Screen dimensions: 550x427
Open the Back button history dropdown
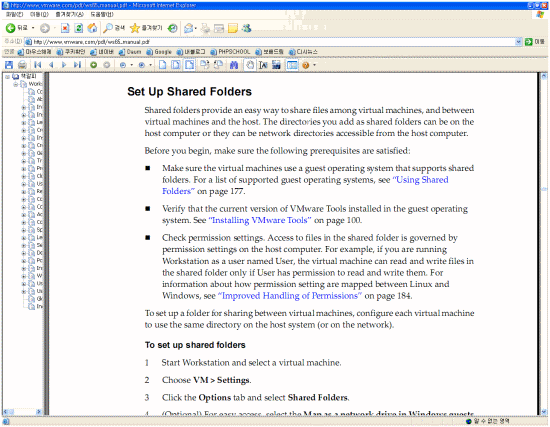point(33,28)
